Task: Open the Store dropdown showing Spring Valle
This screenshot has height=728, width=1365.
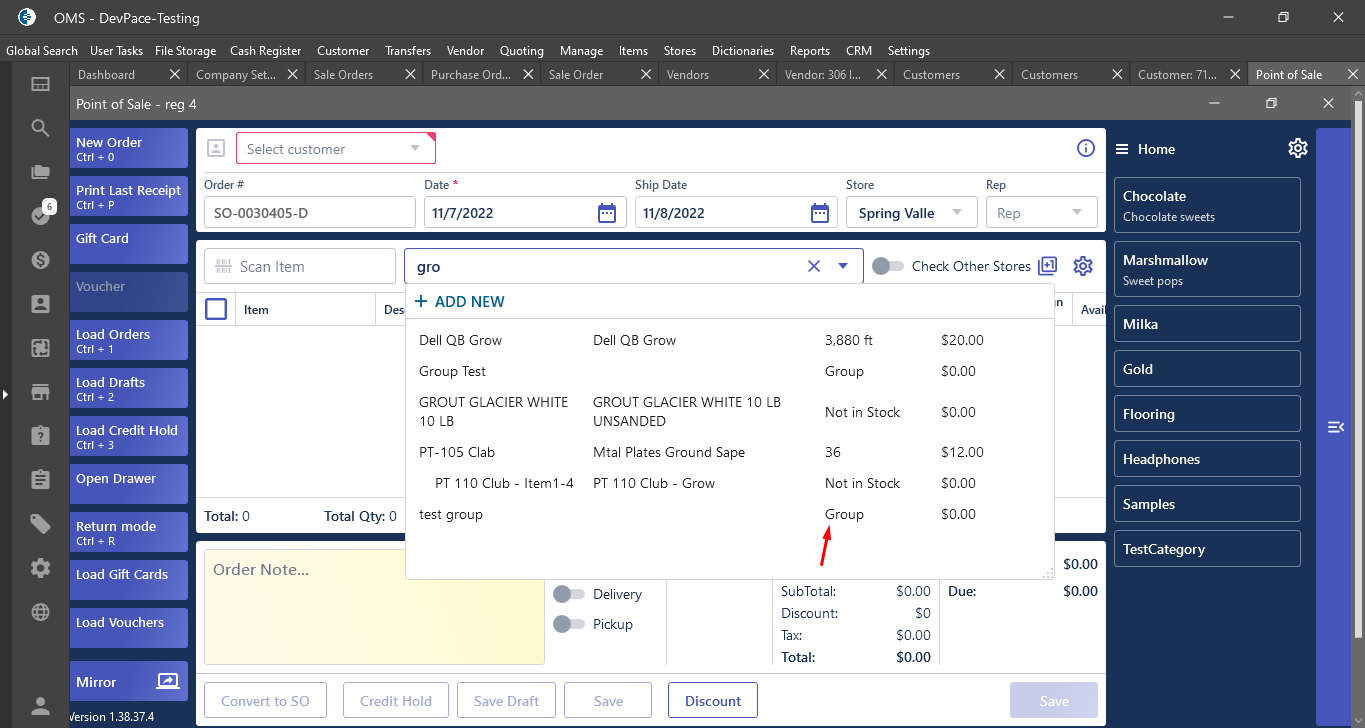Action: coord(957,212)
